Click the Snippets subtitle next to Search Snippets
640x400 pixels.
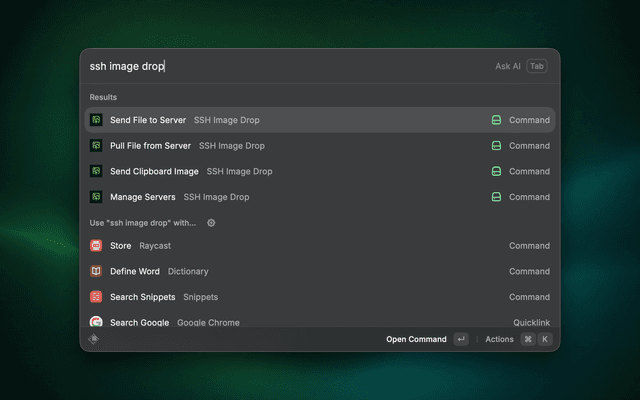point(200,297)
